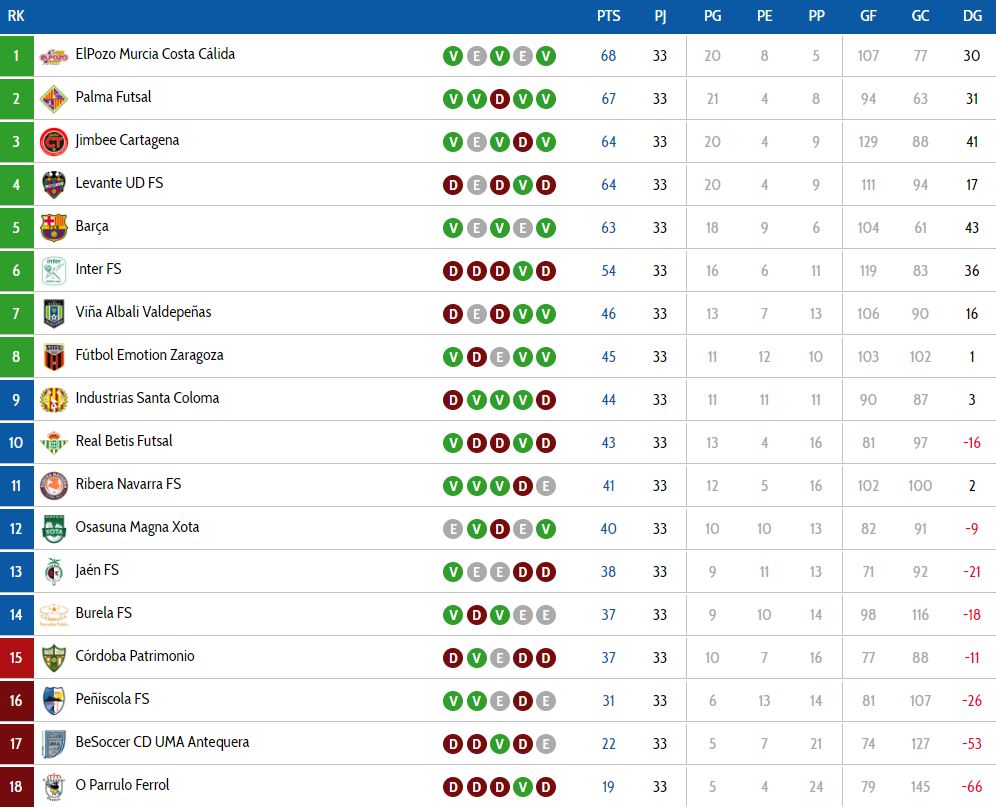
Task: Click the Levante UD FS crest
Action: click(x=54, y=185)
